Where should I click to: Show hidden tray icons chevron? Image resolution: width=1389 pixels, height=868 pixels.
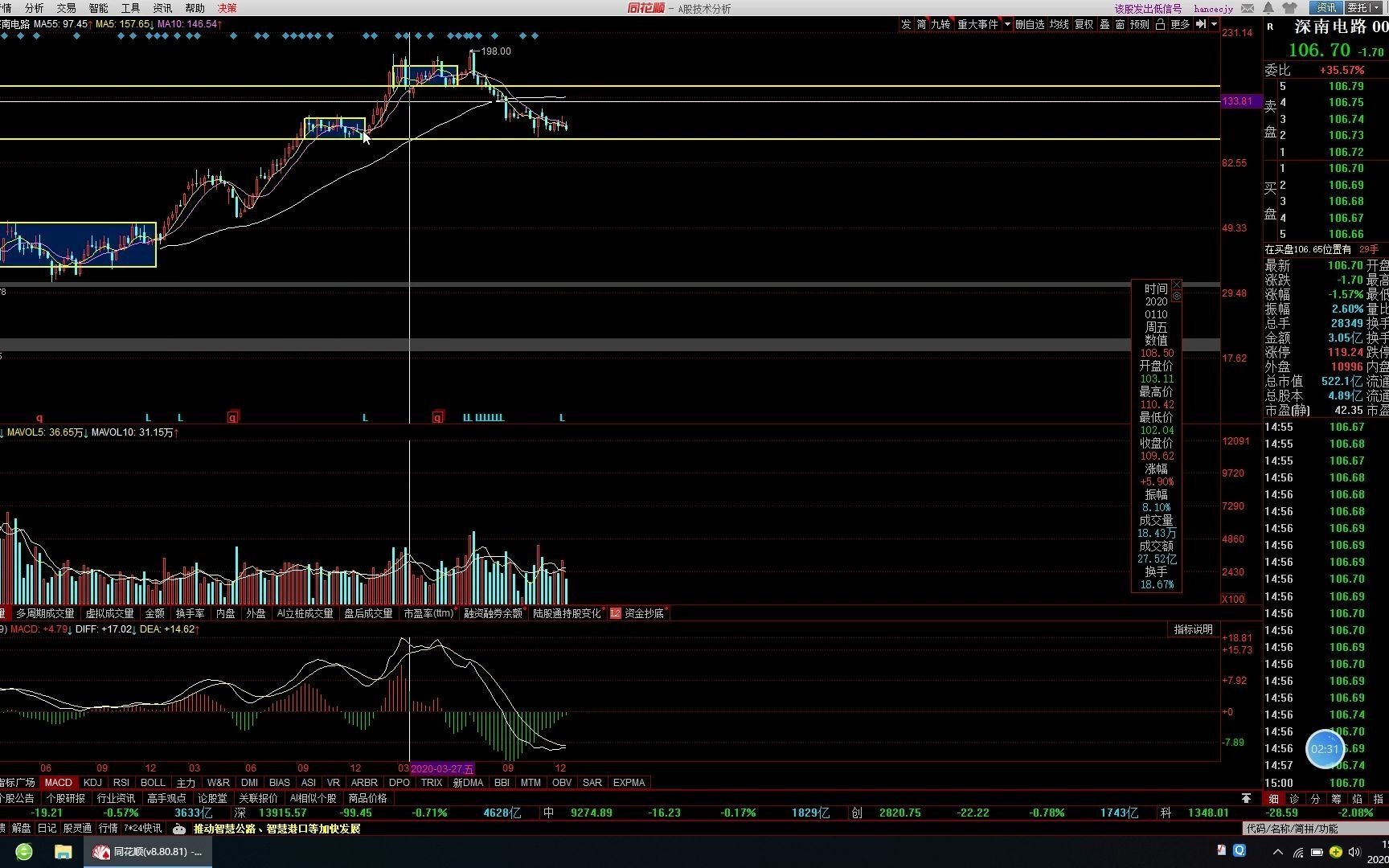1278,852
